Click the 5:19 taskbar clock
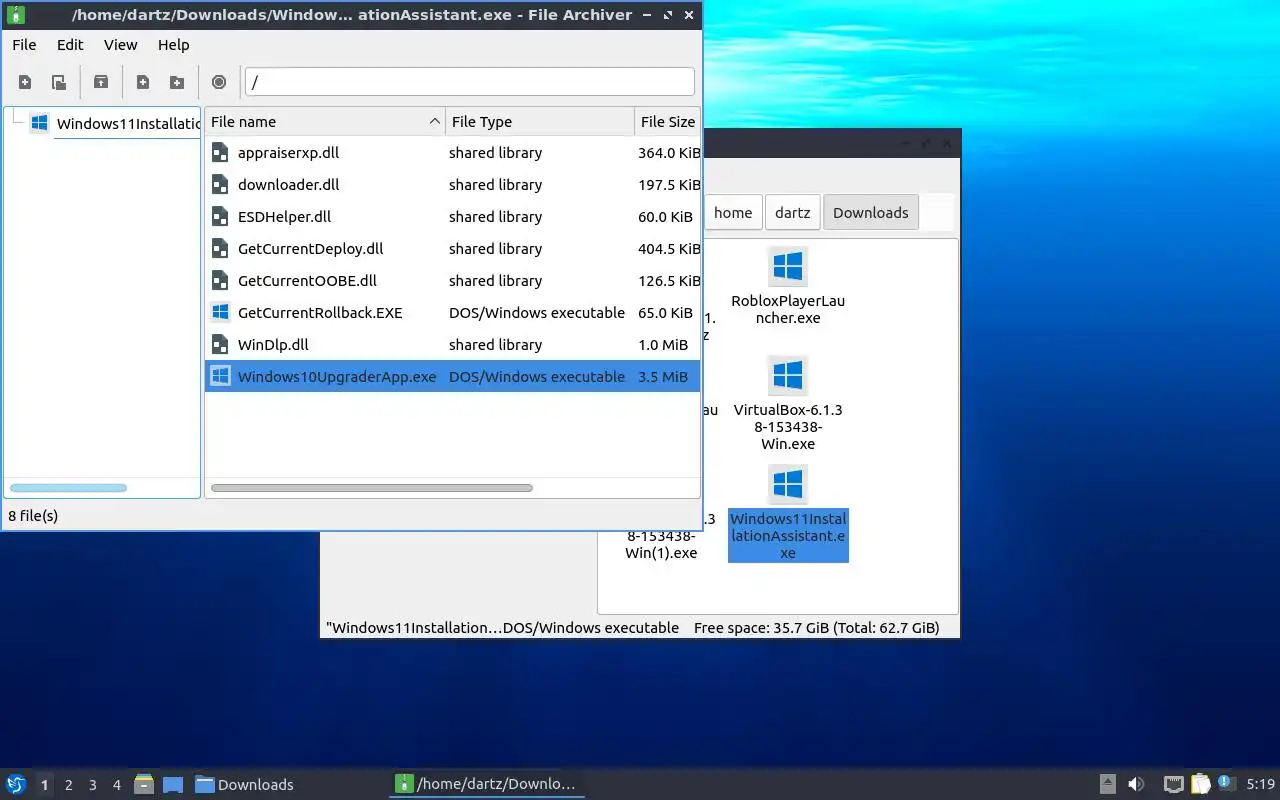Viewport: 1280px width, 800px height. [x=1260, y=784]
